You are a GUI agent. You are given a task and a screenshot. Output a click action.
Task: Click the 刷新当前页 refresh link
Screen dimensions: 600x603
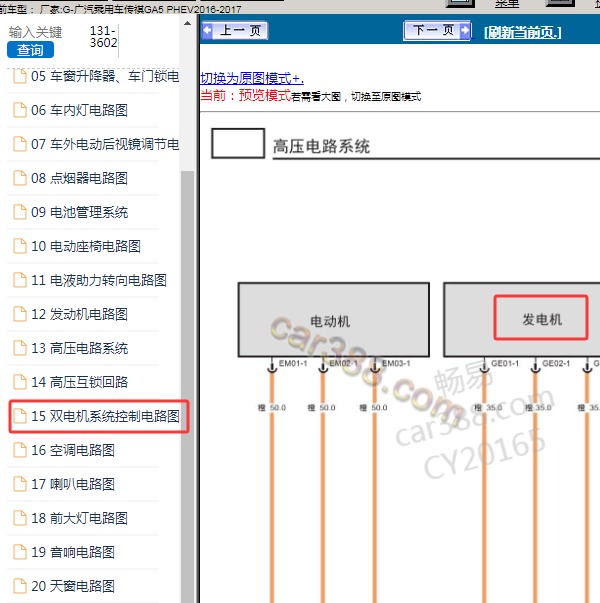point(522,32)
